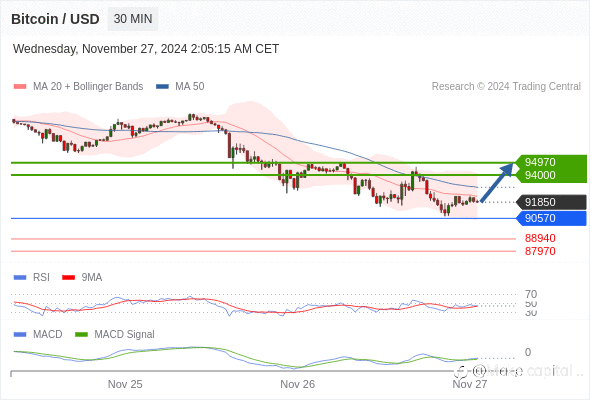Click the Nov 26 date axis label
The image size is (590, 400).
(x=297, y=384)
